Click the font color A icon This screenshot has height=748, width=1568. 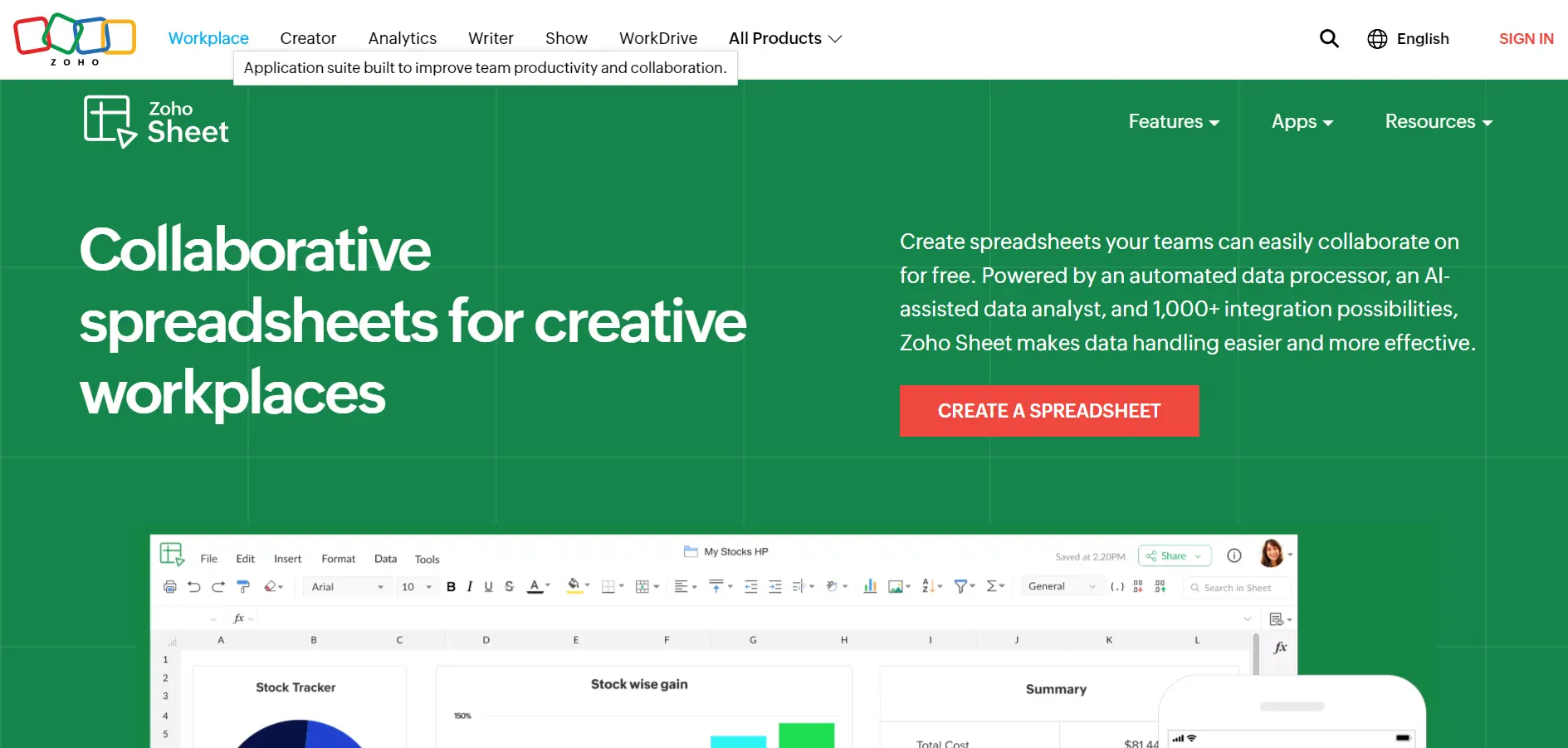pos(535,587)
